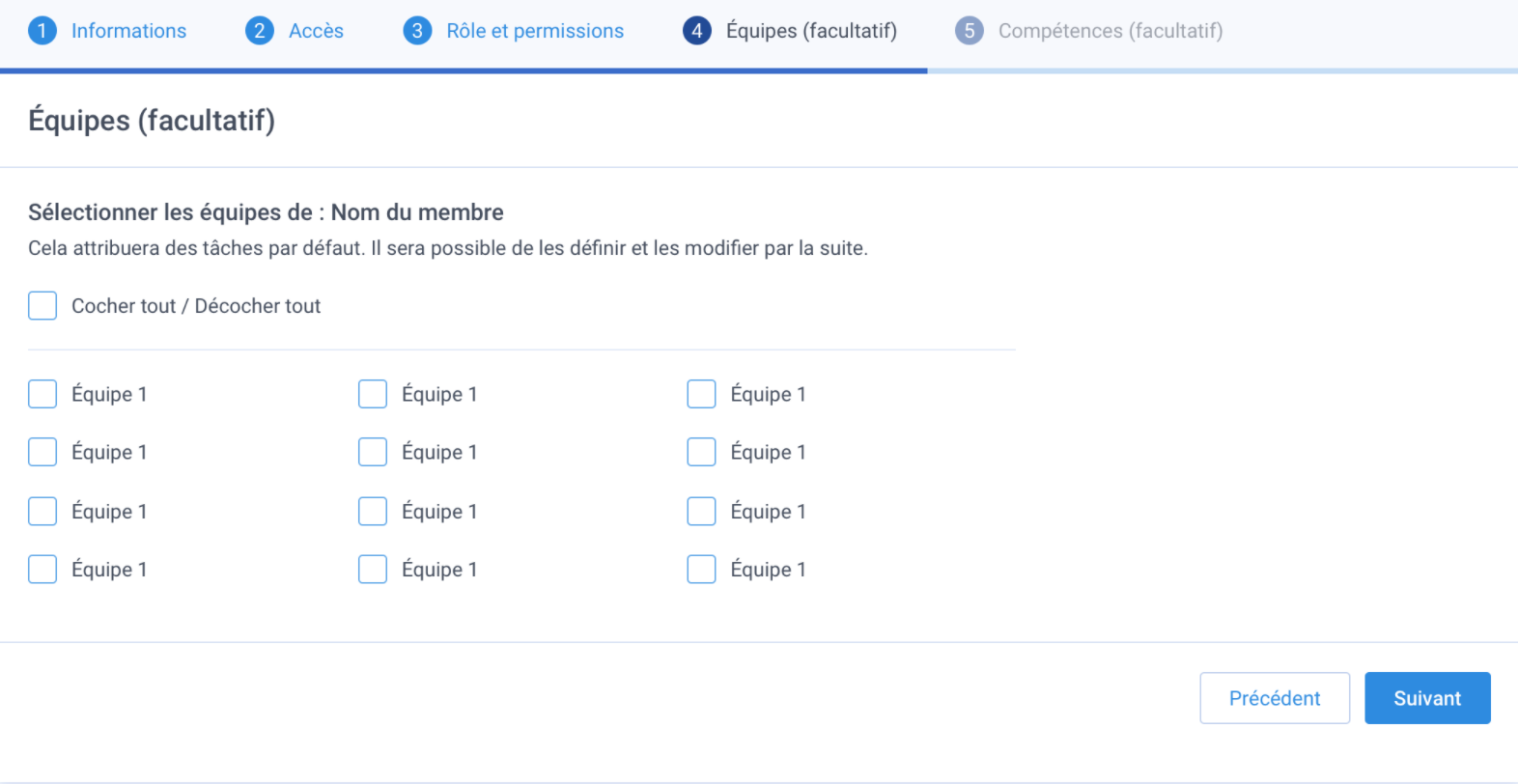
Task: Toggle Cocher tout / Décocher tout checkbox
Action: pos(42,306)
